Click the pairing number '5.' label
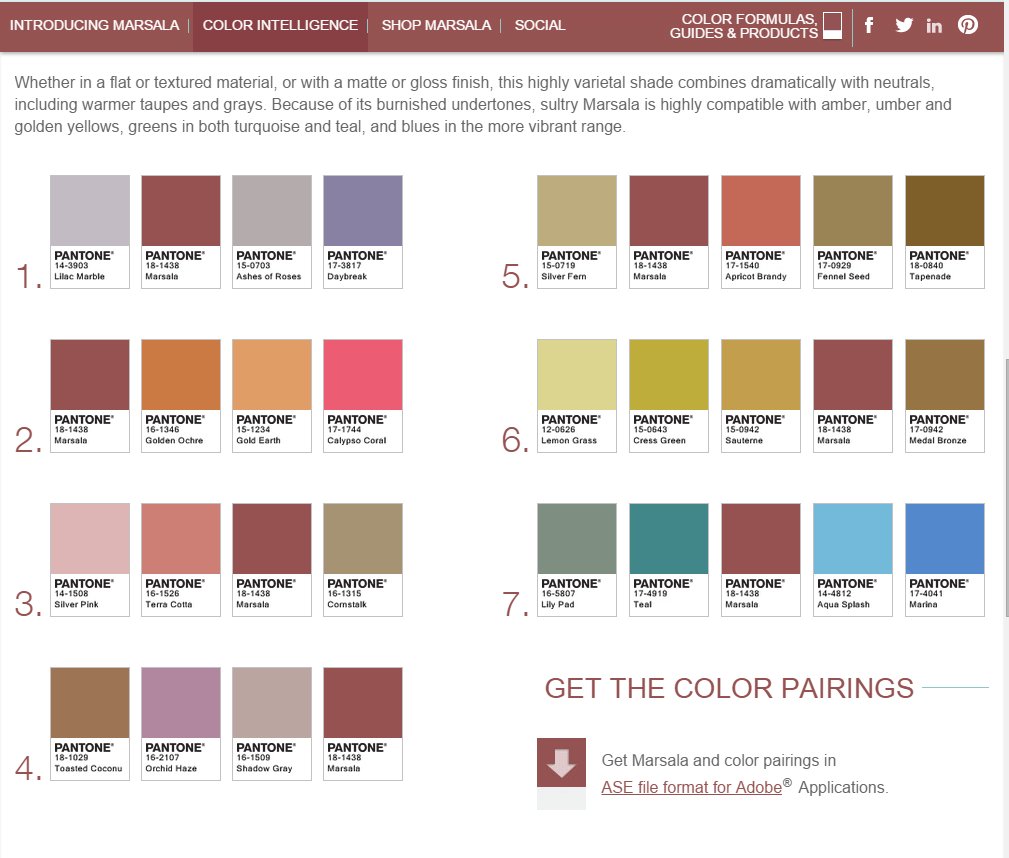1009x858 pixels. pyautogui.click(x=515, y=276)
